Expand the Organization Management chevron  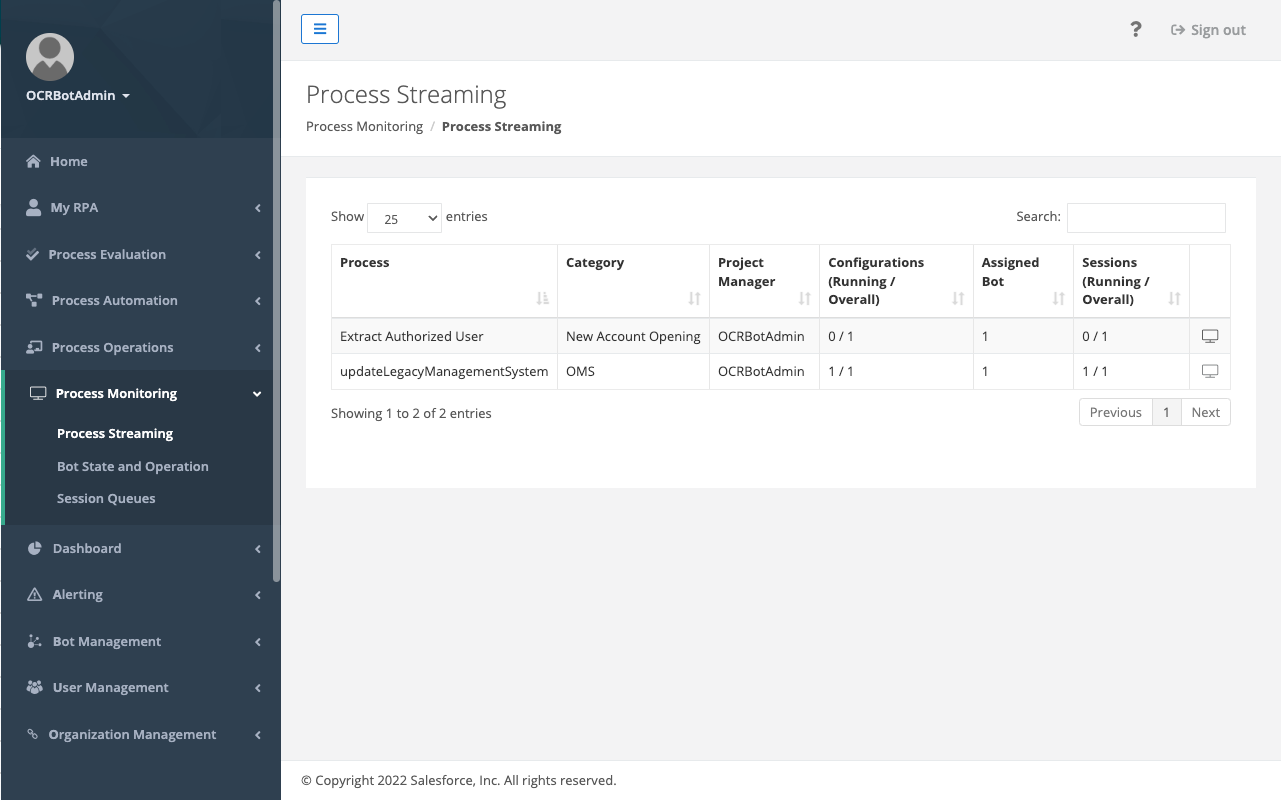point(258,735)
